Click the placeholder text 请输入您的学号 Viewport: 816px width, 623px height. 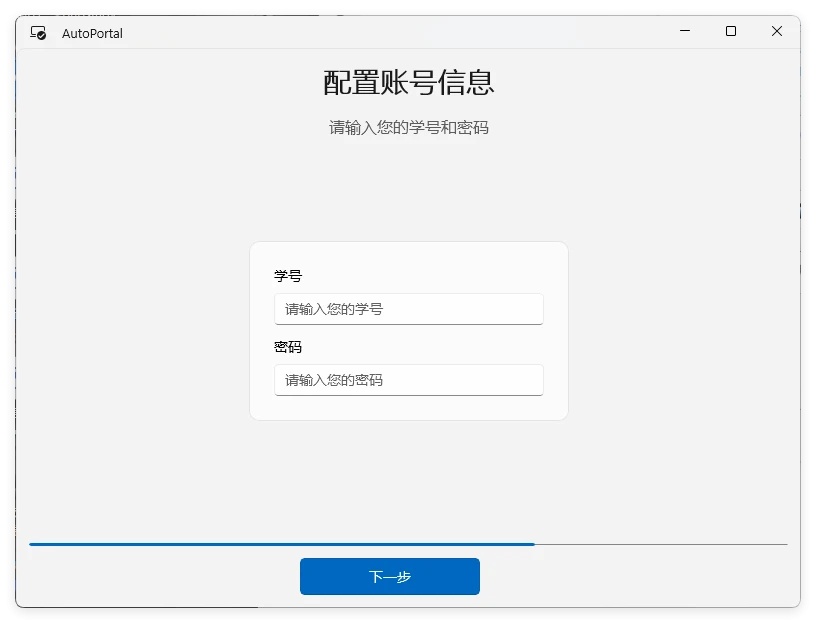[x=334, y=309]
